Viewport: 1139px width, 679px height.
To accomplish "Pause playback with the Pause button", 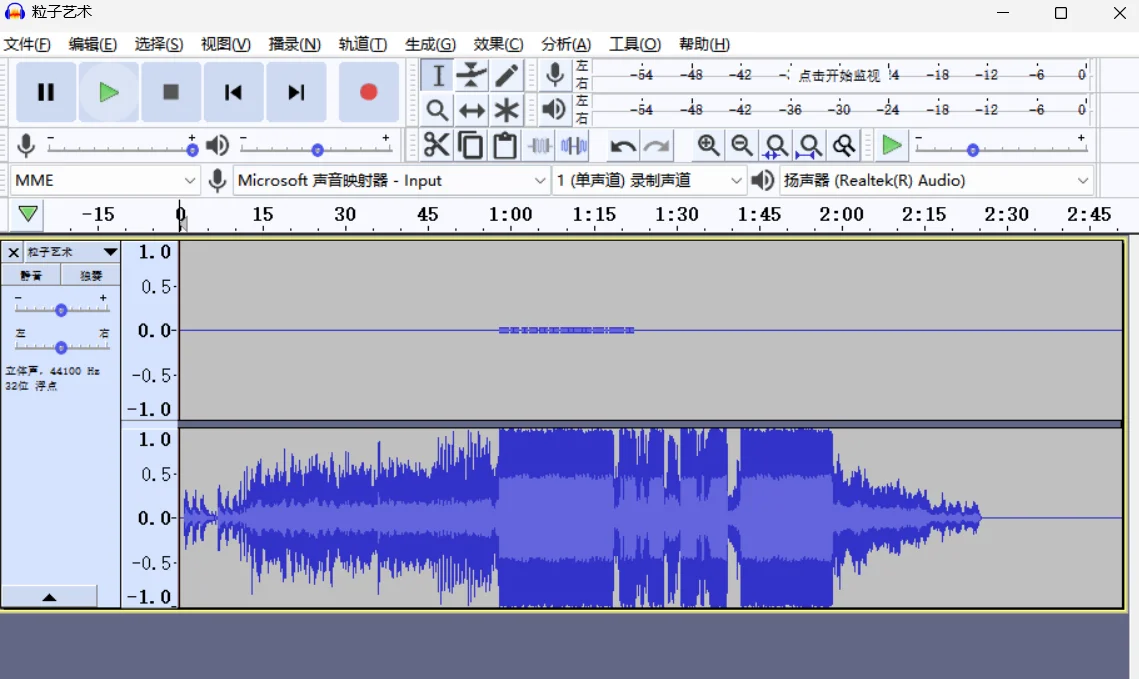I will point(46,92).
